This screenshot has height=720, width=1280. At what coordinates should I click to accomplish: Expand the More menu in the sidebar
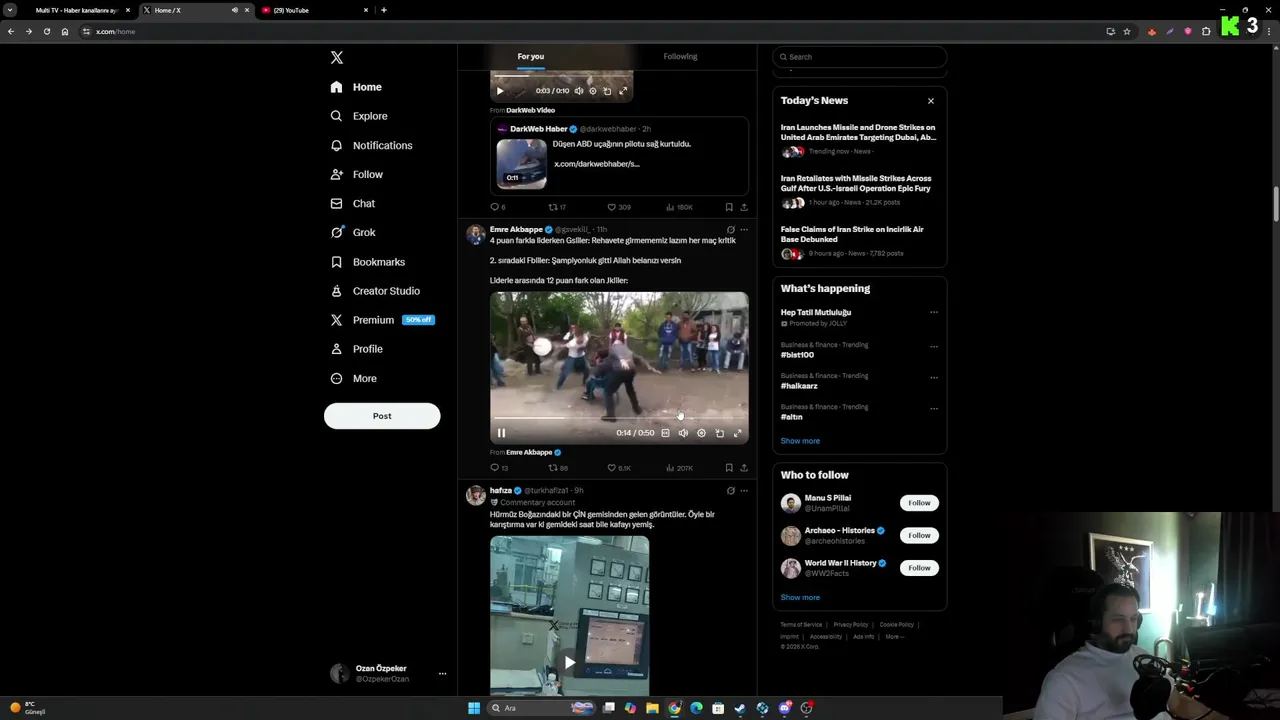[354, 378]
